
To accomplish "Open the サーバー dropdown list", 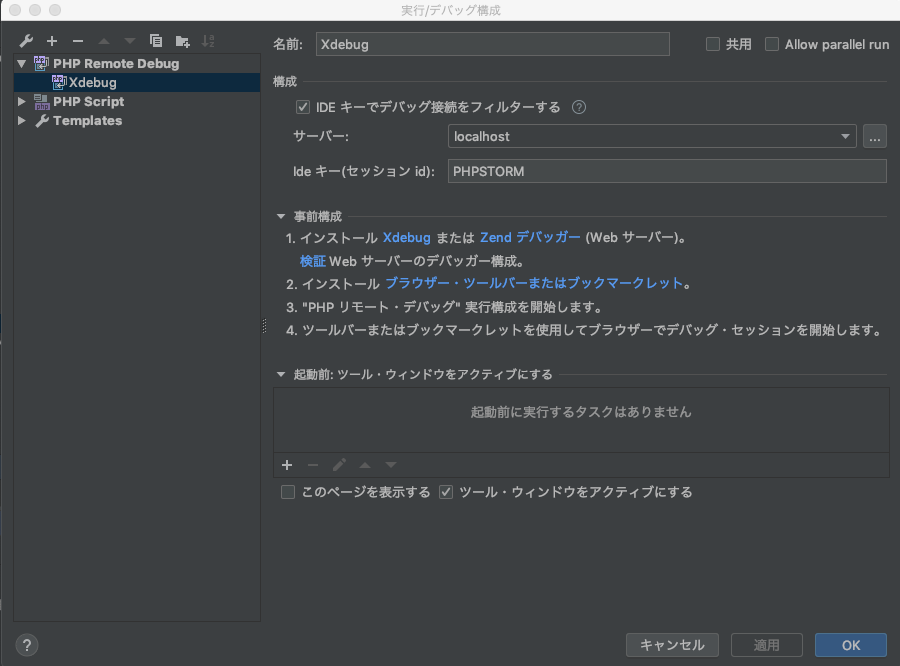I will (x=843, y=136).
